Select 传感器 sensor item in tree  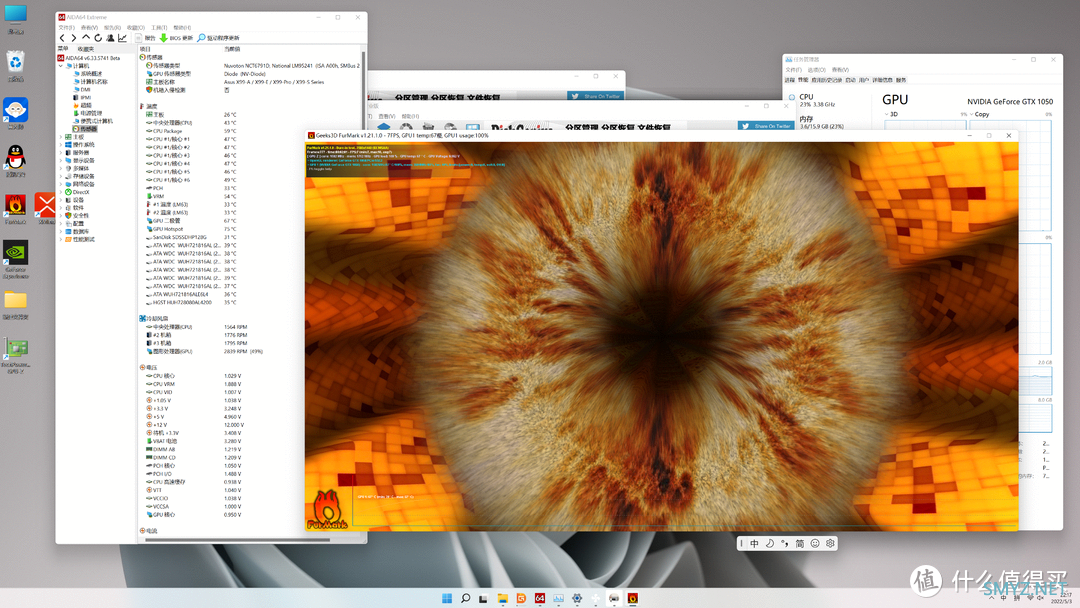tap(85, 129)
